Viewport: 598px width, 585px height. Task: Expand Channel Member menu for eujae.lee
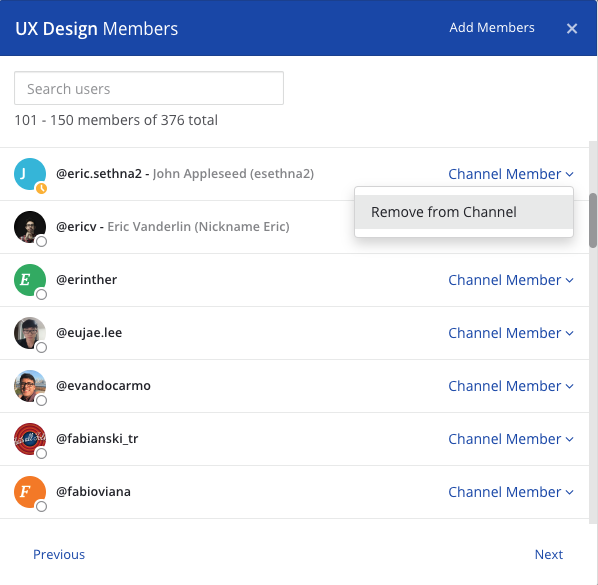point(511,333)
